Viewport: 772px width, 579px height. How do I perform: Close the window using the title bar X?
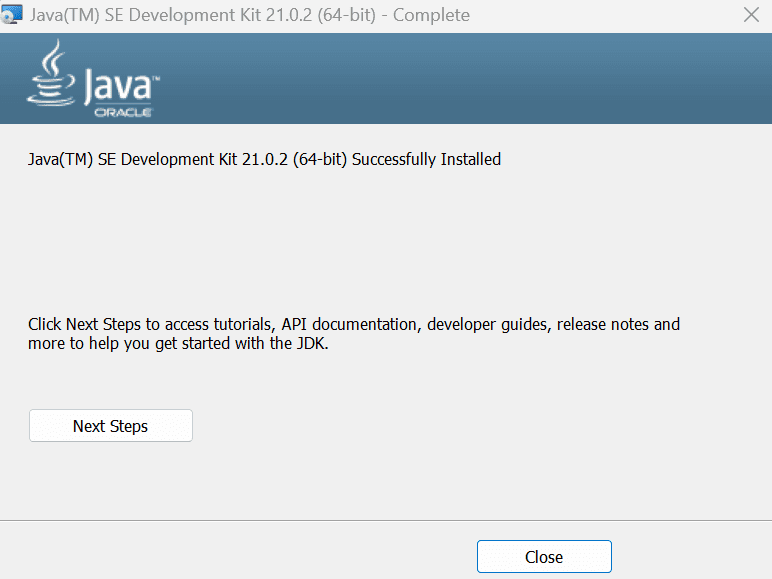tap(751, 15)
